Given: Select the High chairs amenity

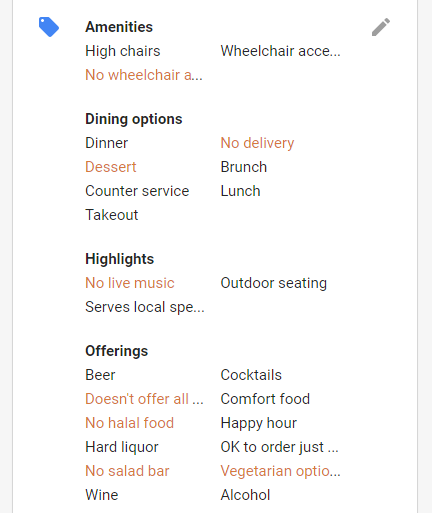Looking at the screenshot, I should 123,51.
